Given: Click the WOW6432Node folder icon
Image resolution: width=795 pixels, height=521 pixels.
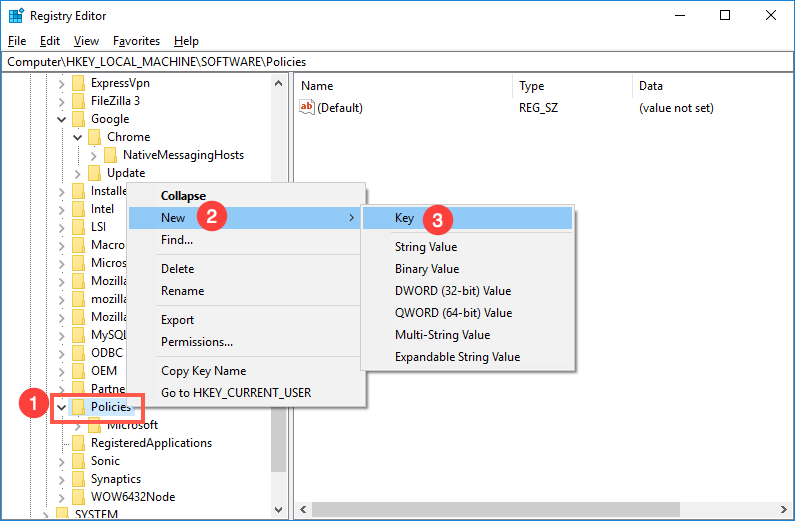Looking at the screenshot, I should (x=78, y=497).
